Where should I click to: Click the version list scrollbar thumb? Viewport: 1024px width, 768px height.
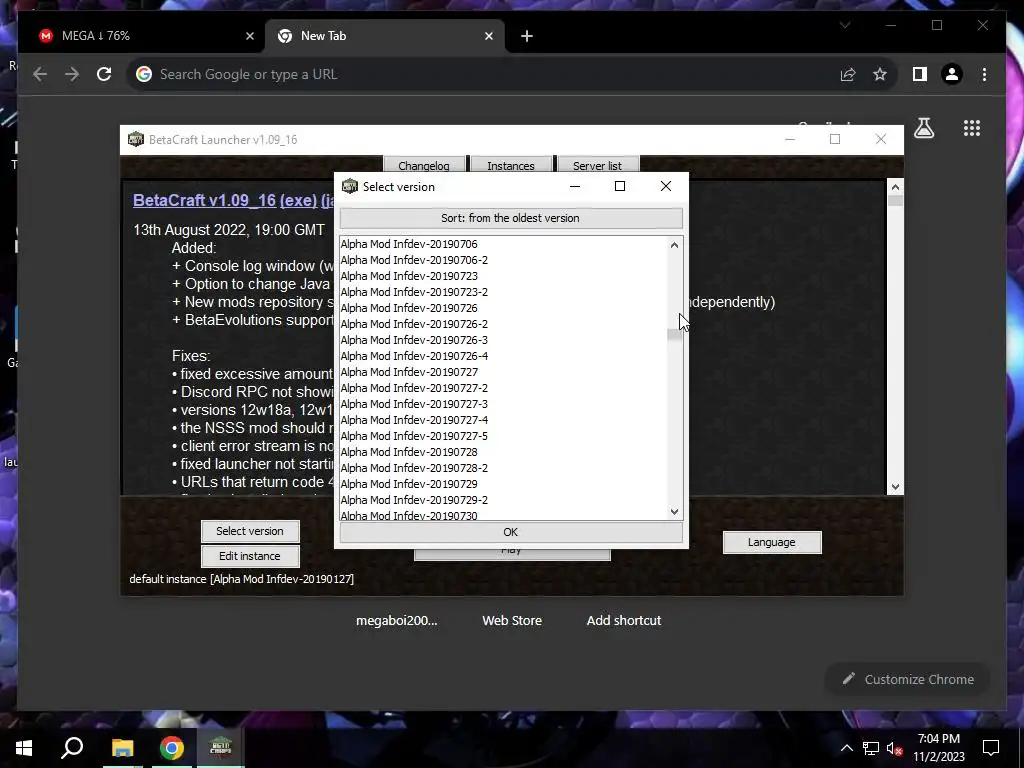(674, 334)
